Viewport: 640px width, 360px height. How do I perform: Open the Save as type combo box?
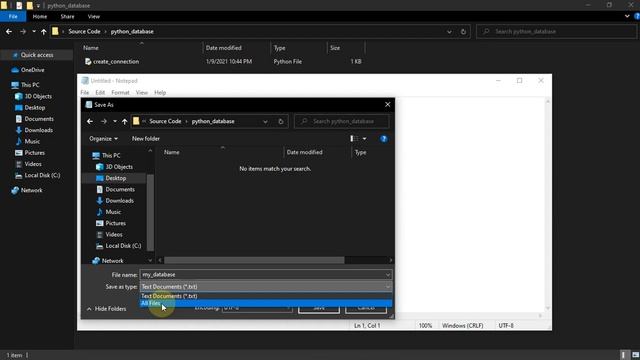tap(266, 287)
